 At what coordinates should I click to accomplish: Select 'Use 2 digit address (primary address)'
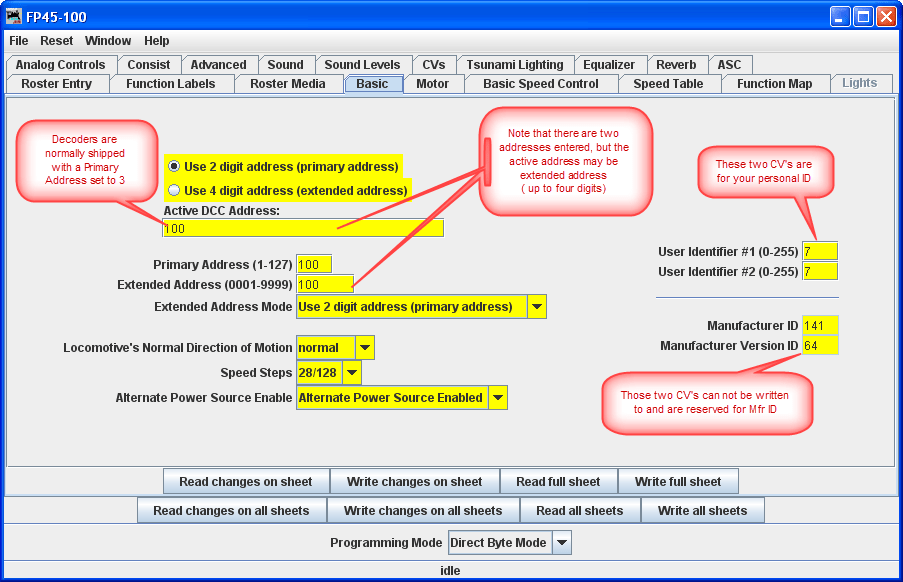coord(174,168)
